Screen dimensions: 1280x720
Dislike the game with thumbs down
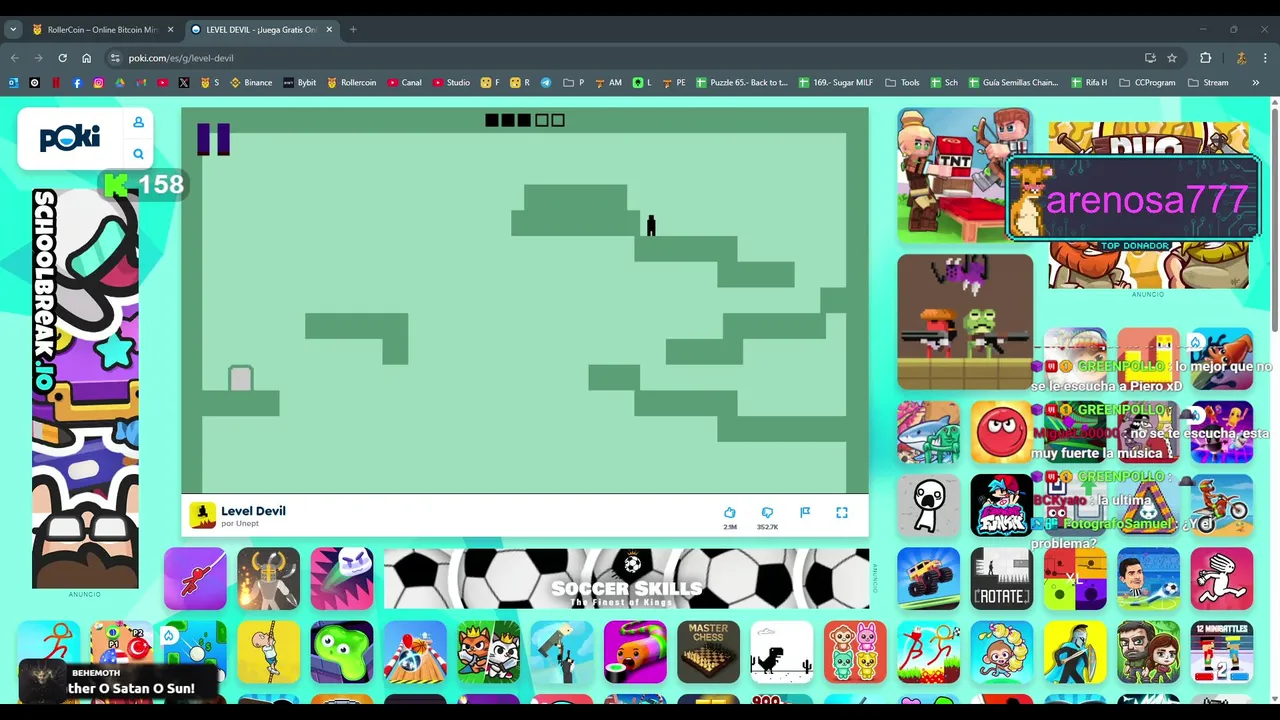point(767,512)
